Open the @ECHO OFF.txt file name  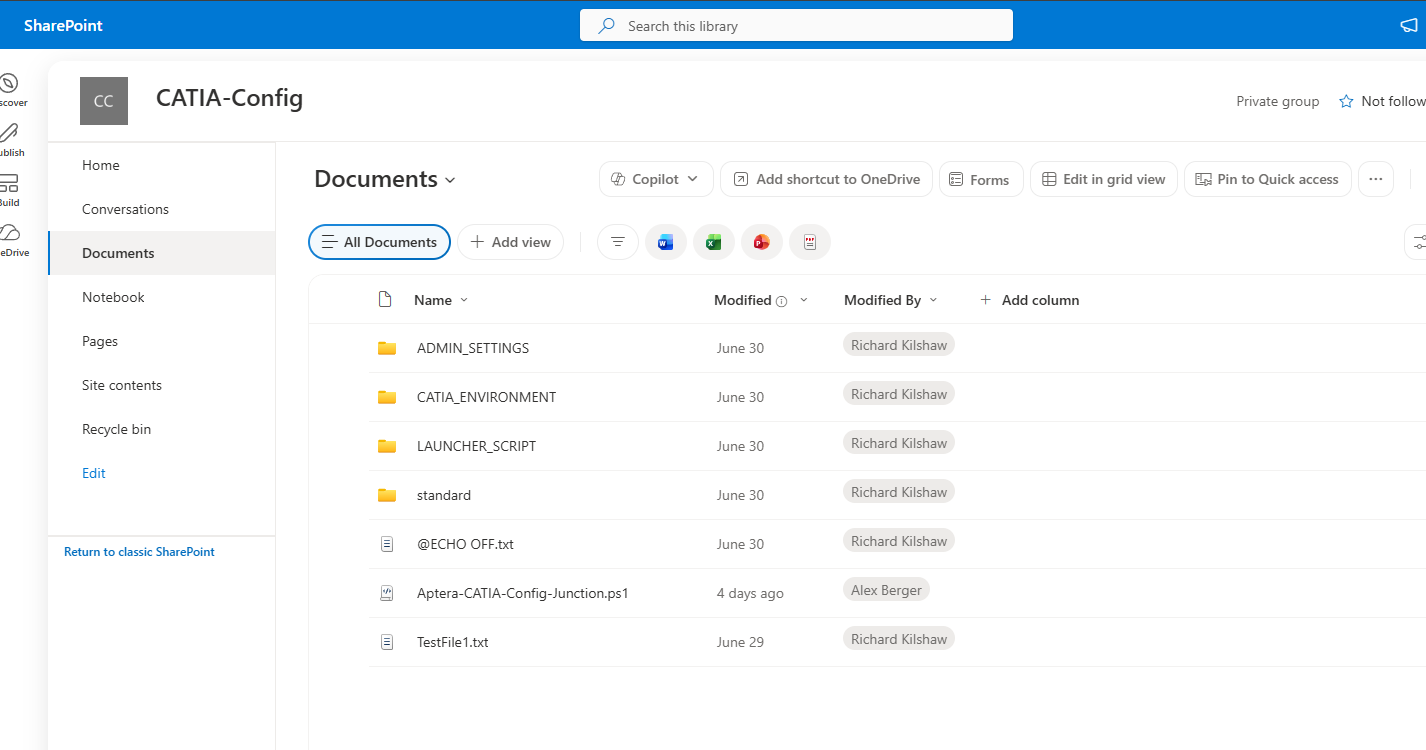click(465, 544)
